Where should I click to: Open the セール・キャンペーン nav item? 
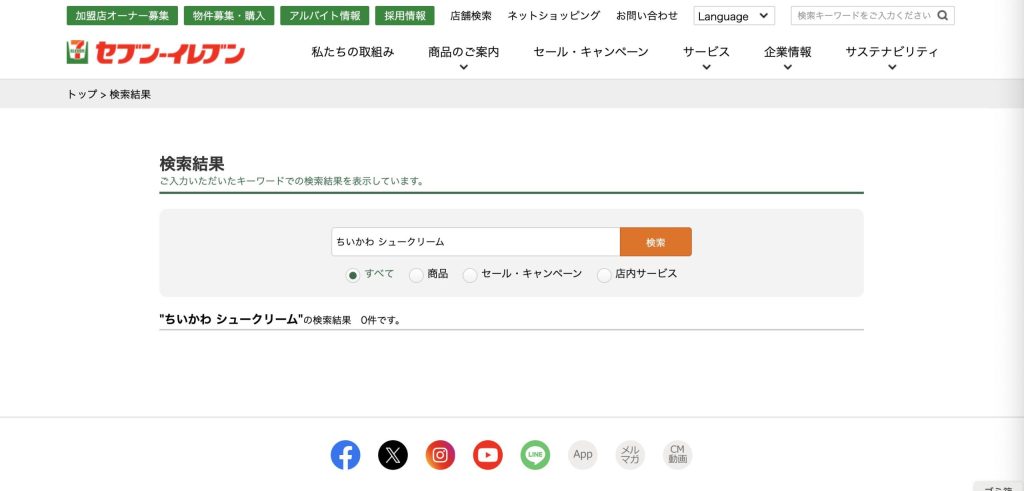591,52
